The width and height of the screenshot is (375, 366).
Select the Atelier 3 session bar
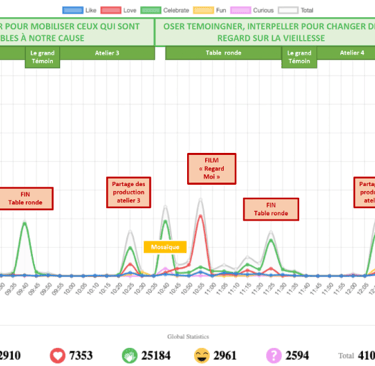pos(107,53)
